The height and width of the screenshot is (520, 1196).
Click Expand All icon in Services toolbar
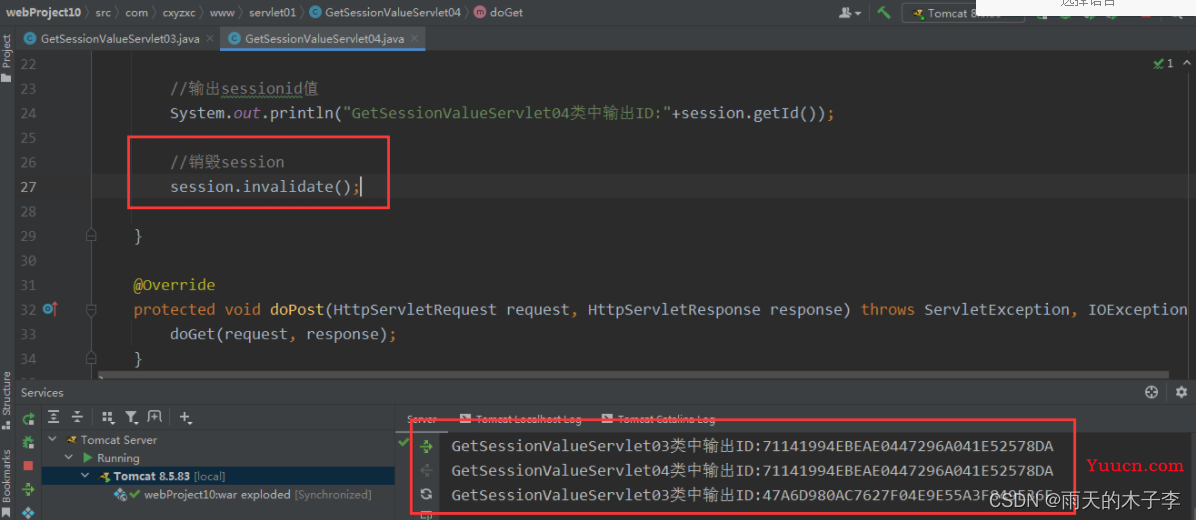[x=54, y=418]
